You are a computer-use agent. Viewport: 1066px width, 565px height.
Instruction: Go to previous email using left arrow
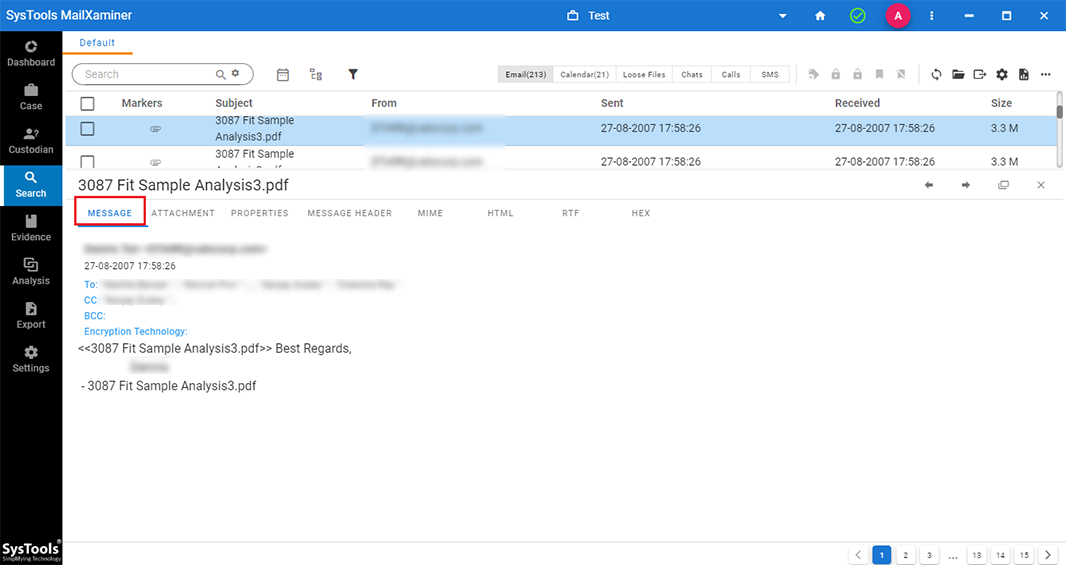929,185
